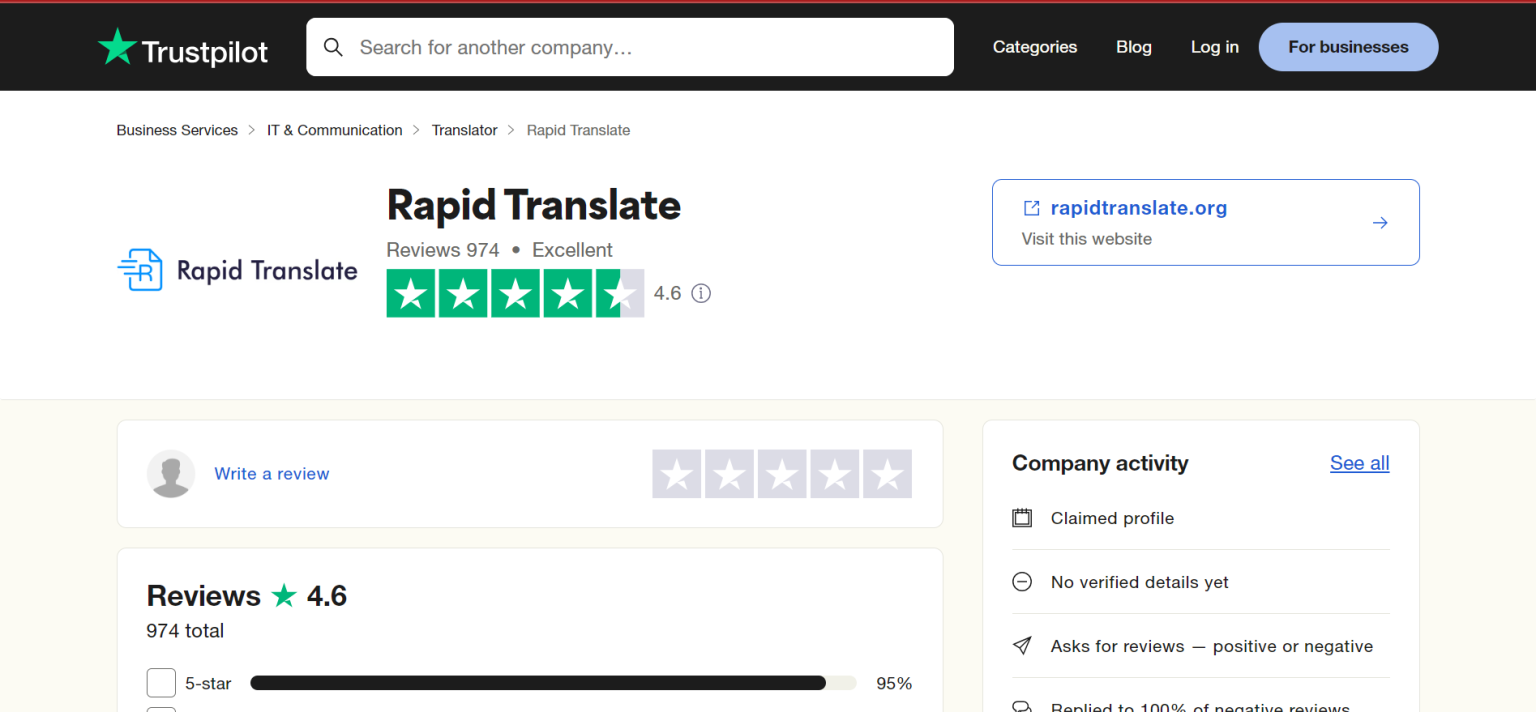Click the paper plane icon for Asks for reviews
The width and height of the screenshot is (1536, 712).
click(1021, 646)
